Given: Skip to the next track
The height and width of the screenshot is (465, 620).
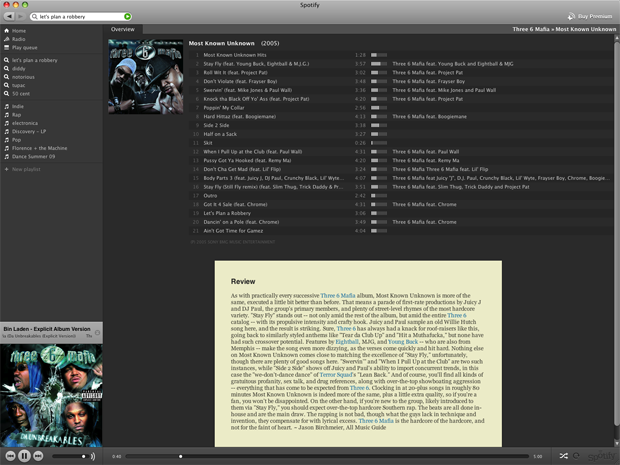Looking at the screenshot, I should [38, 456].
